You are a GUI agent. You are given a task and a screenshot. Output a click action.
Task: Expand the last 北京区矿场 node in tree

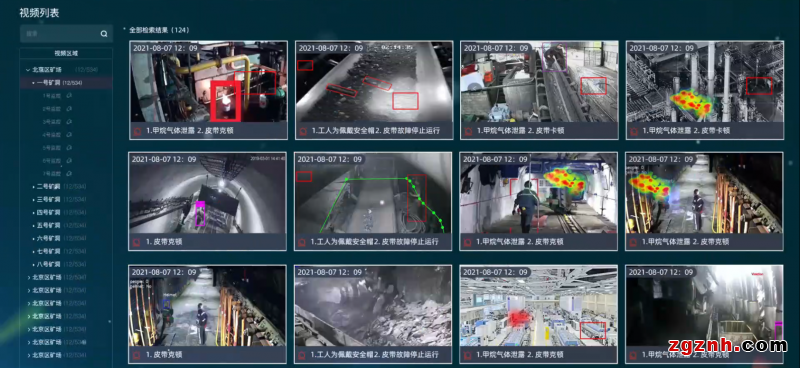[28, 355]
